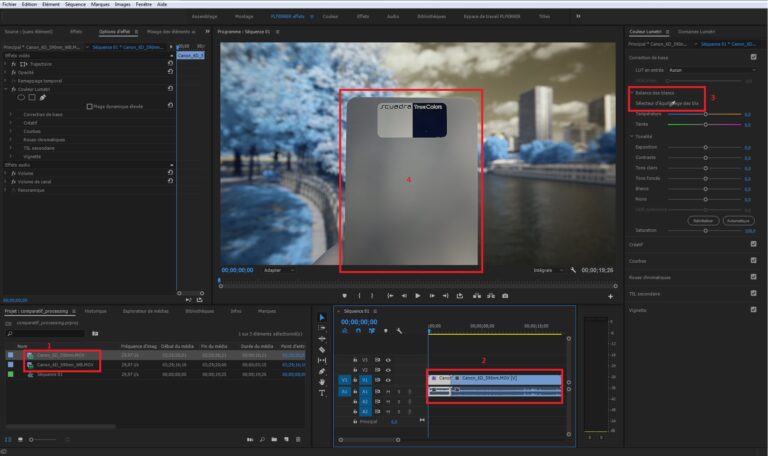Viewport: 768px width, 456px height.
Task: Toggle timeline snap magnet icon
Action: point(358,331)
